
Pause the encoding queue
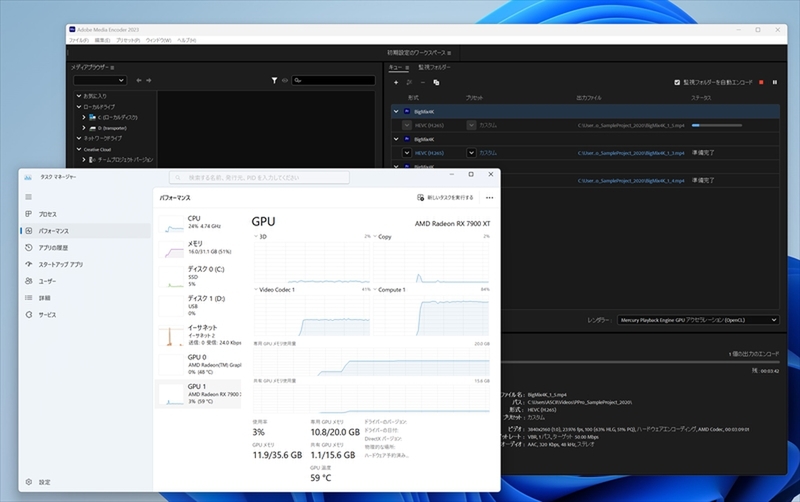coord(775,82)
